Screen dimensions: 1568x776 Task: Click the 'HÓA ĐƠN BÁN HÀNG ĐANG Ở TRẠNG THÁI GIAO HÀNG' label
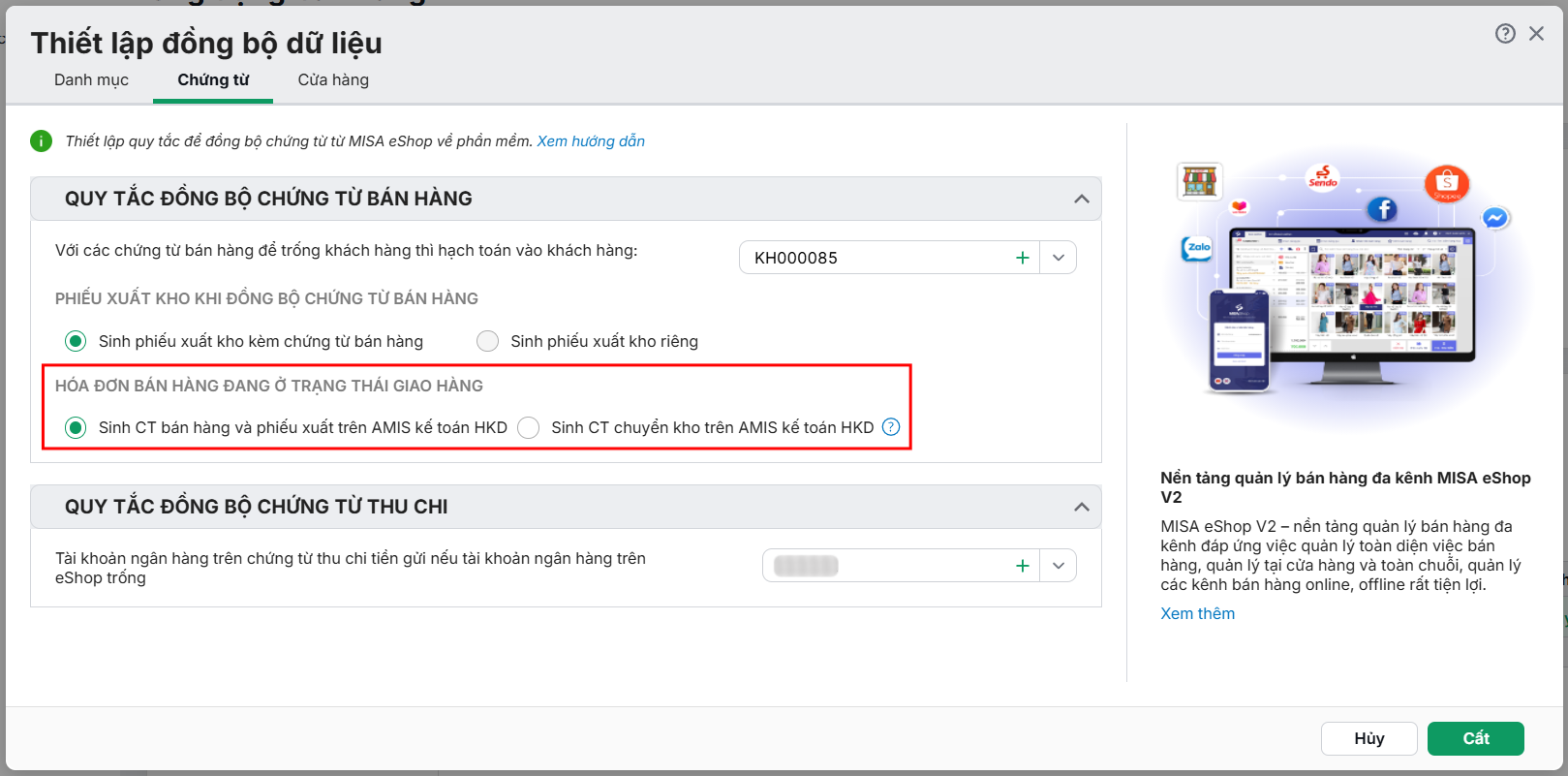coord(269,386)
